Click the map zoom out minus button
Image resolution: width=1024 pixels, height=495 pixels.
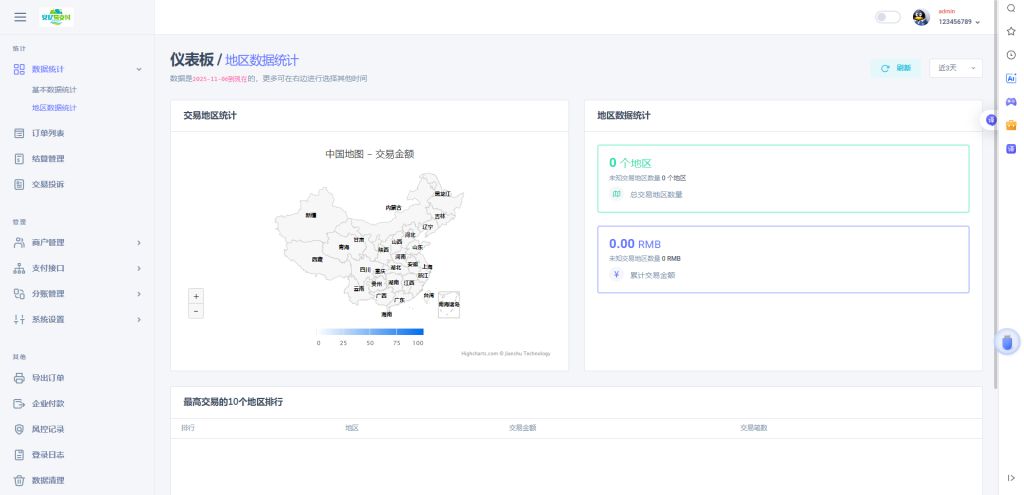tap(196, 311)
